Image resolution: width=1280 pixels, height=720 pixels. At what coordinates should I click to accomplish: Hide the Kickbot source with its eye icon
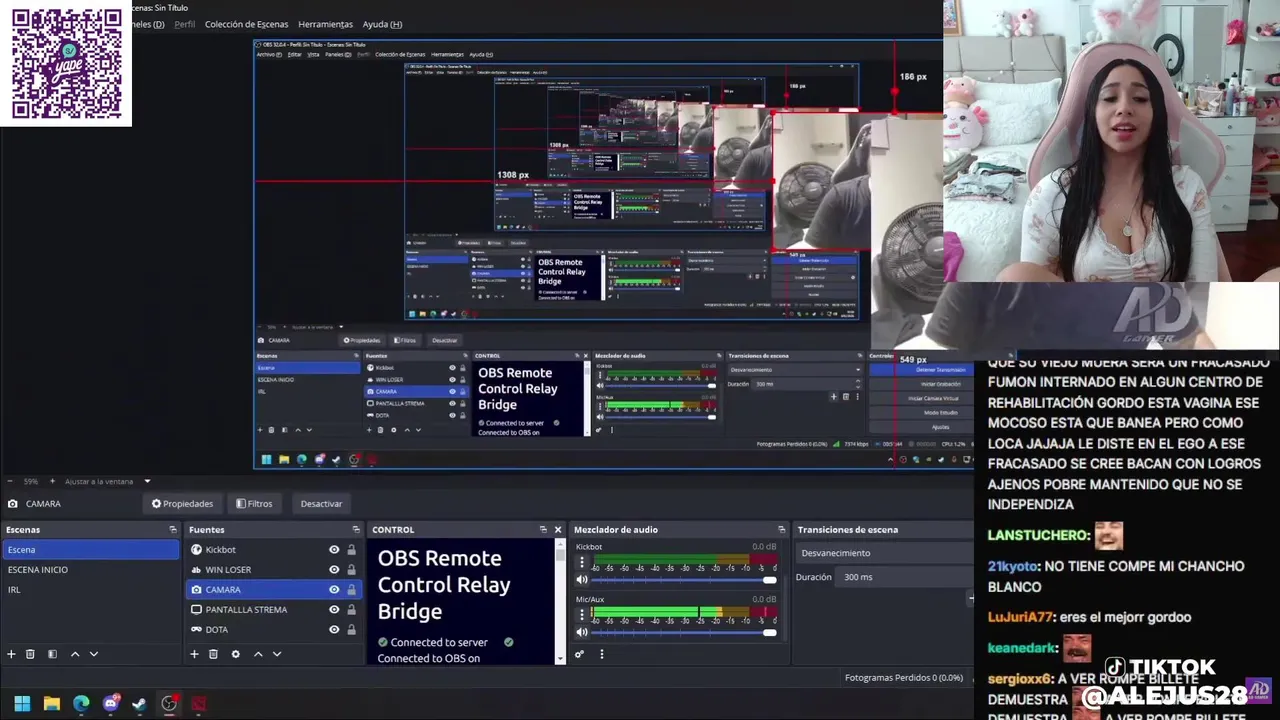334,550
